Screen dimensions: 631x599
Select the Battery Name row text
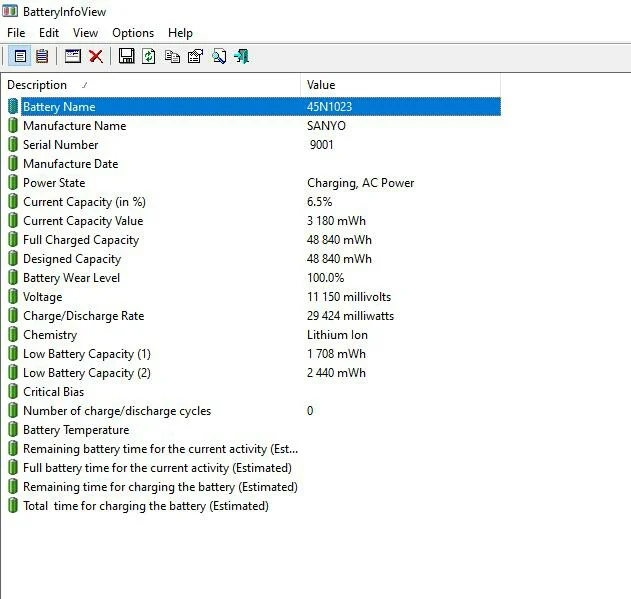[x=59, y=107]
